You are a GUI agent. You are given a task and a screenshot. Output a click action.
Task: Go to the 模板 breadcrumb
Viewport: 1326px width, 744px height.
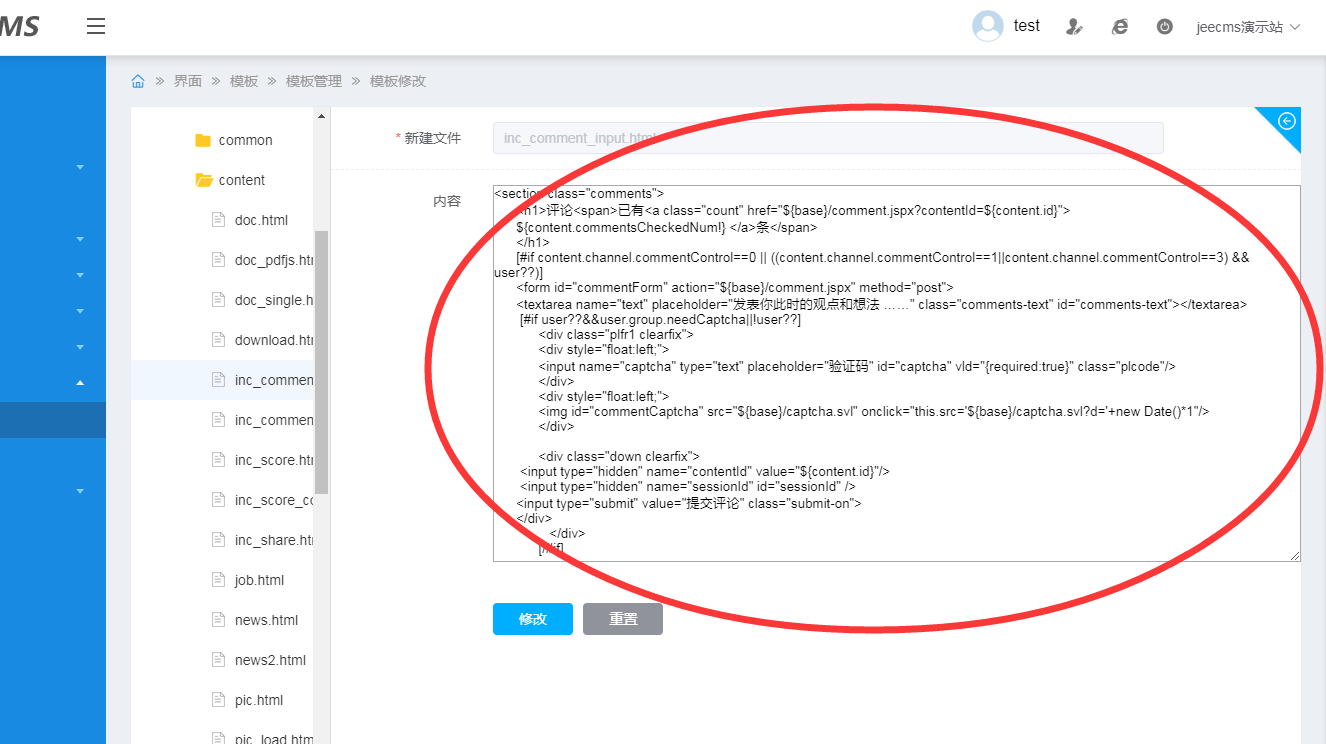pos(244,81)
